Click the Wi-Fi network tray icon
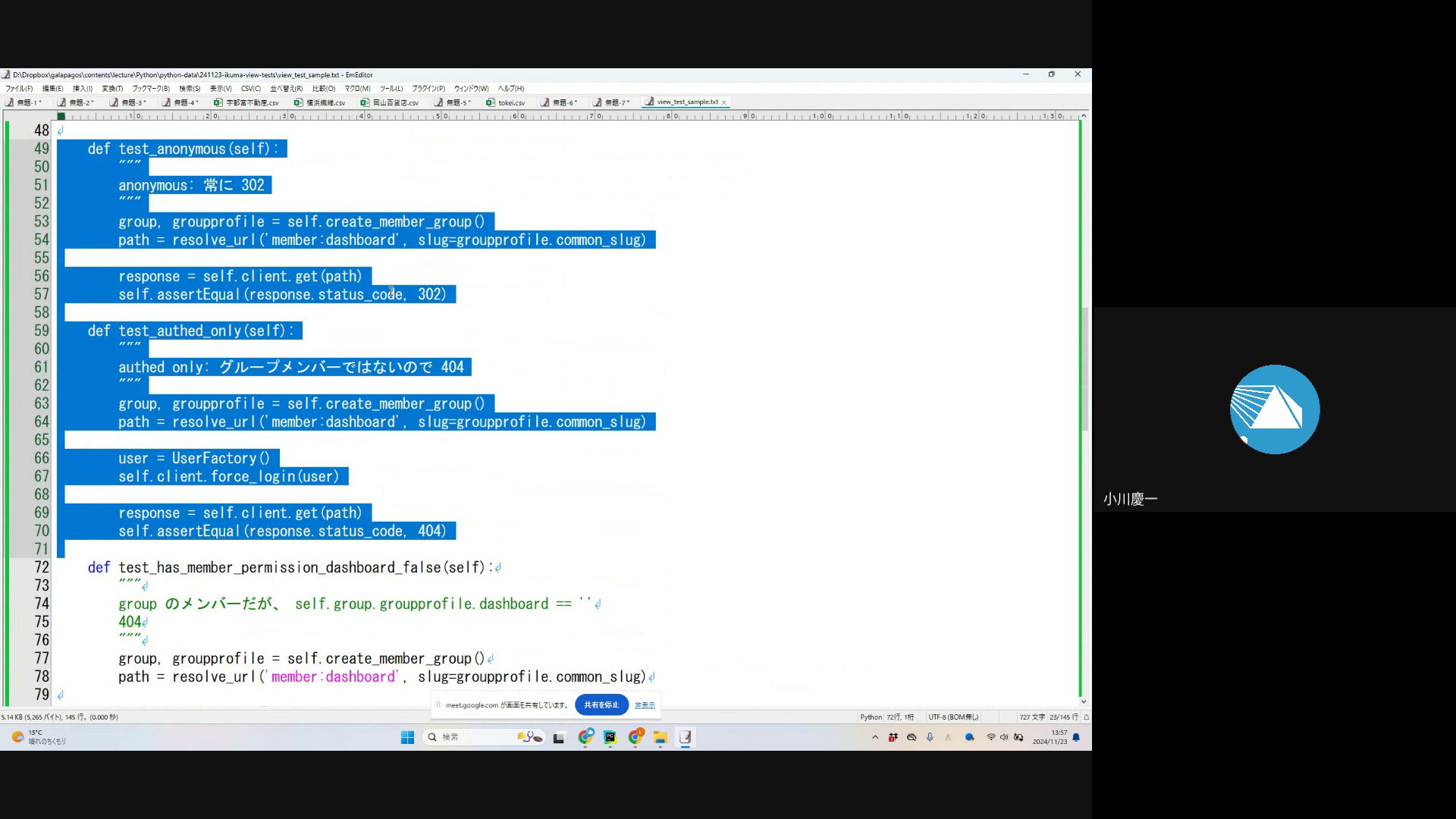Image resolution: width=1456 pixels, height=819 pixels. point(990,737)
